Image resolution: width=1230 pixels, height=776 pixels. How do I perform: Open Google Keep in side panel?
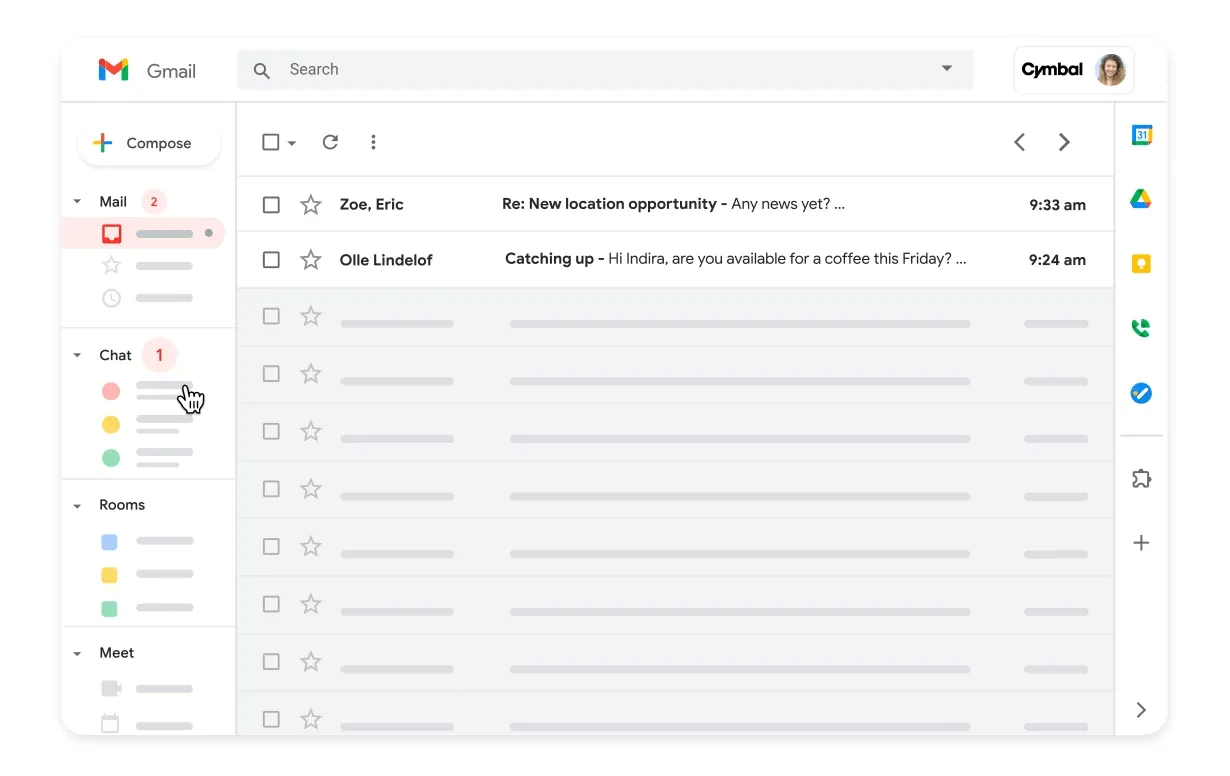(x=1141, y=264)
